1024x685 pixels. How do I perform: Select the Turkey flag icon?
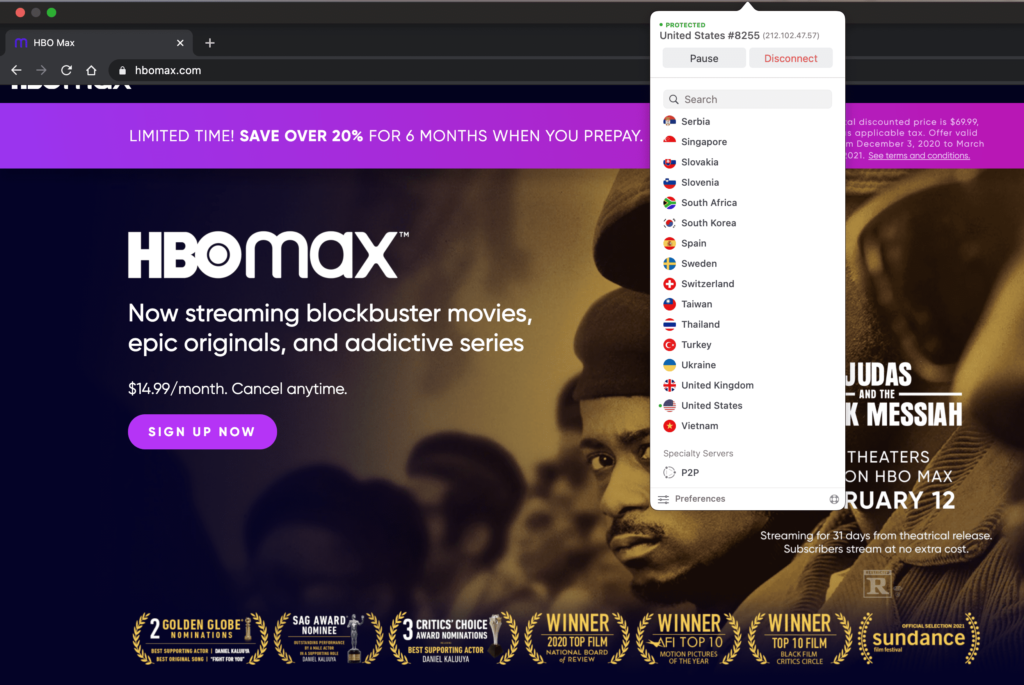(669, 344)
